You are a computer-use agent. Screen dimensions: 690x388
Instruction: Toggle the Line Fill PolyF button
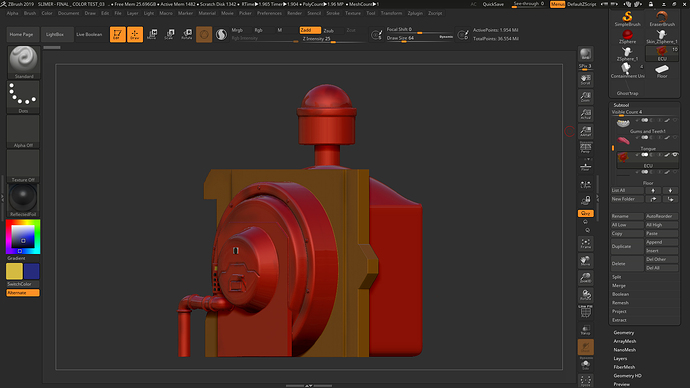[x=586, y=311]
